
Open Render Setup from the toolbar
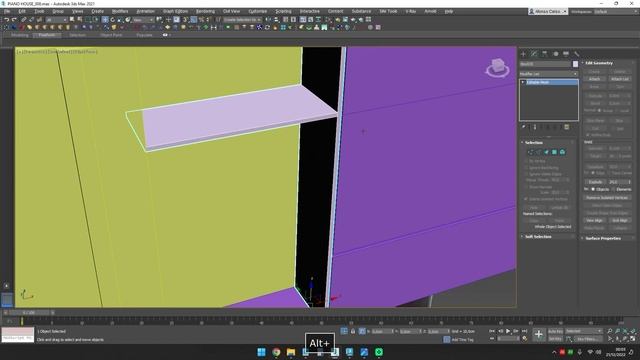338,19
